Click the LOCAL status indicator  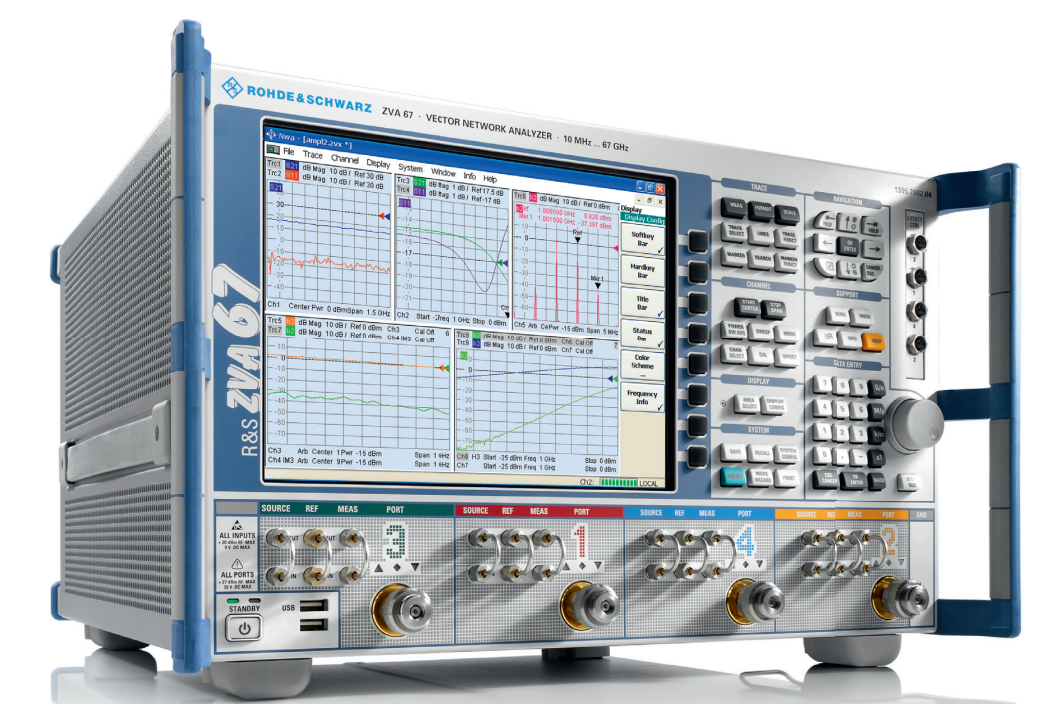tap(648, 483)
